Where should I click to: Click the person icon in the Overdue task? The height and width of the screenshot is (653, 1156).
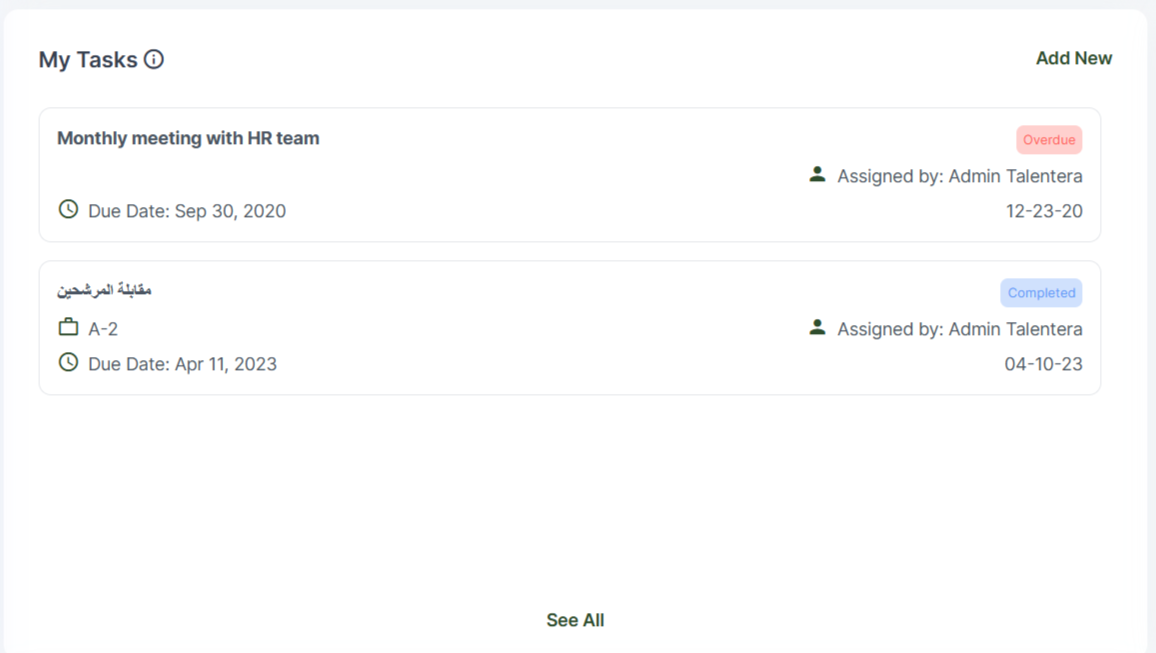tap(817, 175)
